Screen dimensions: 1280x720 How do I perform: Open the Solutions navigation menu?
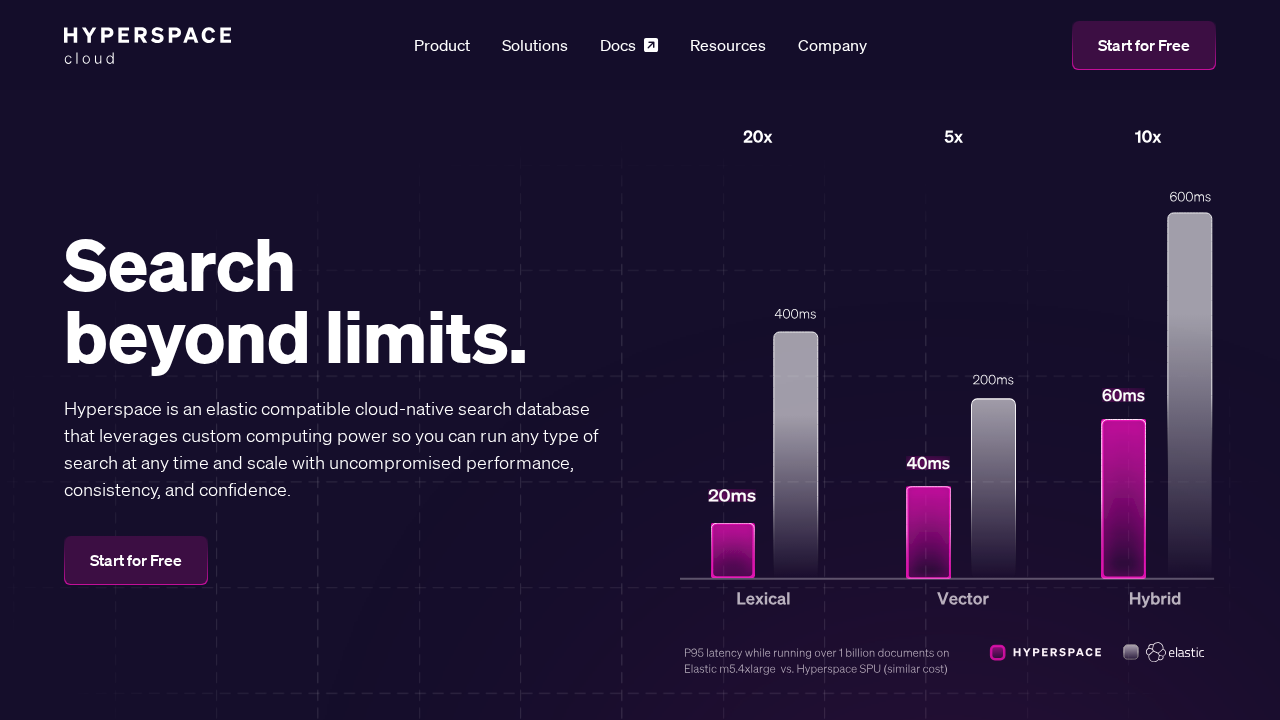click(x=535, y=46)
